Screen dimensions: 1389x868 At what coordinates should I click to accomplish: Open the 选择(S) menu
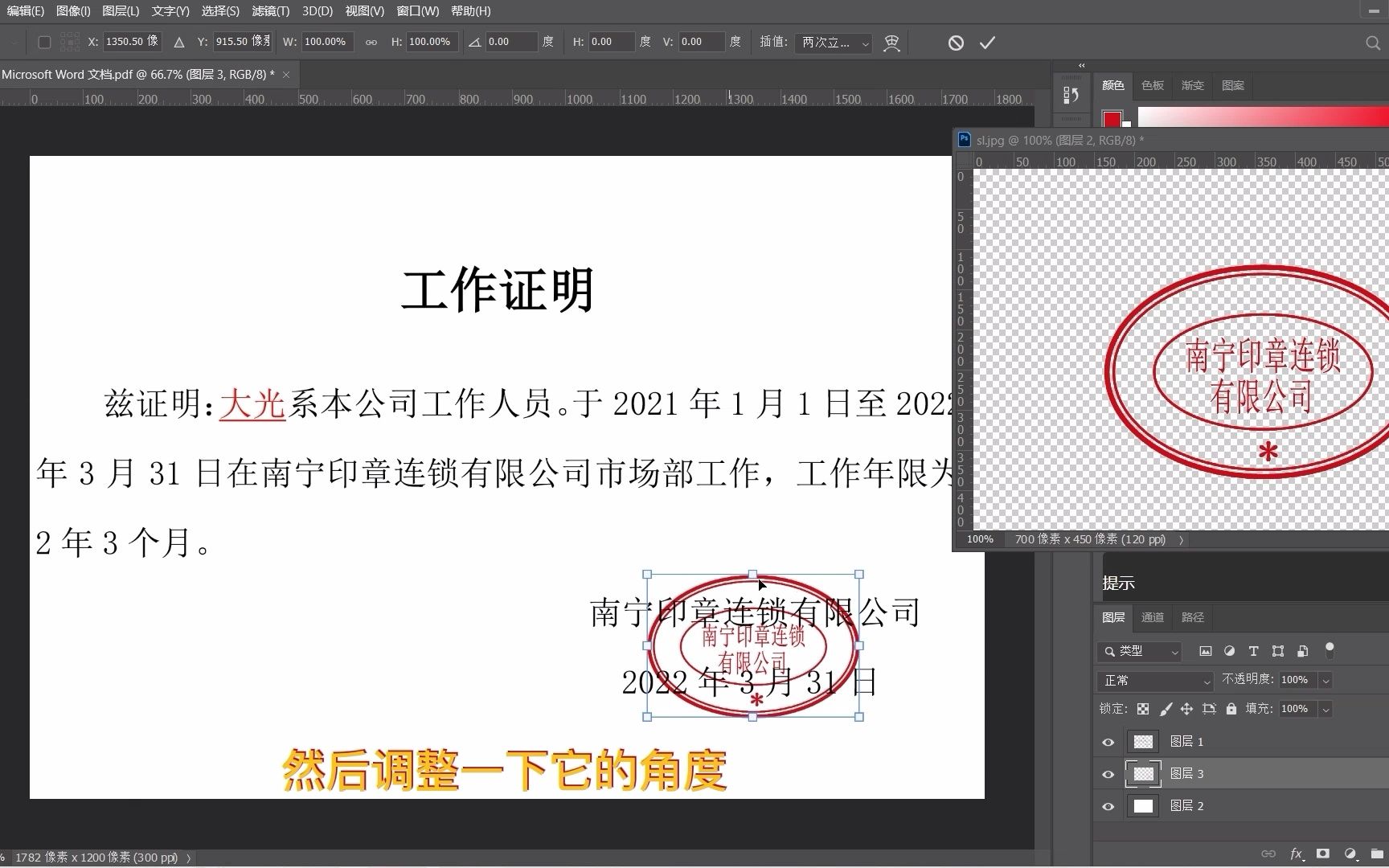pyautogui.click(x=220, y=11)
